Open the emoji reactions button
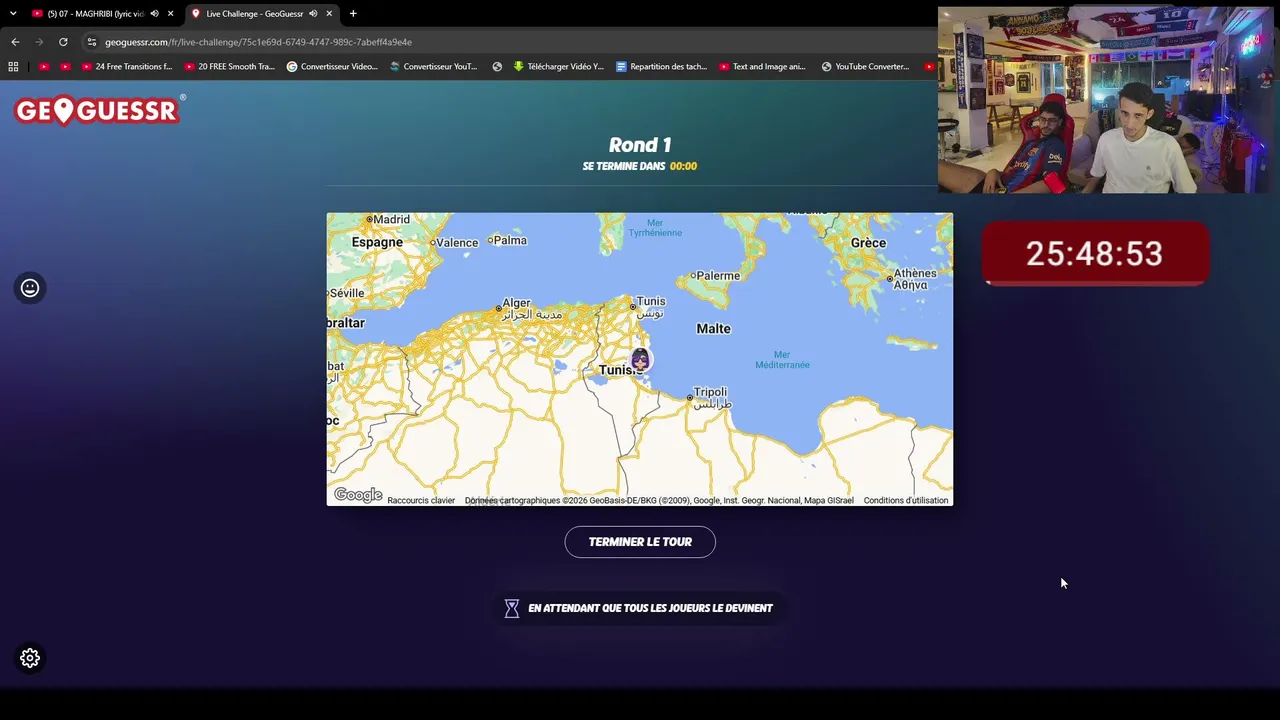The height and width of the screenshot is (720, 1280). (30, 288)
